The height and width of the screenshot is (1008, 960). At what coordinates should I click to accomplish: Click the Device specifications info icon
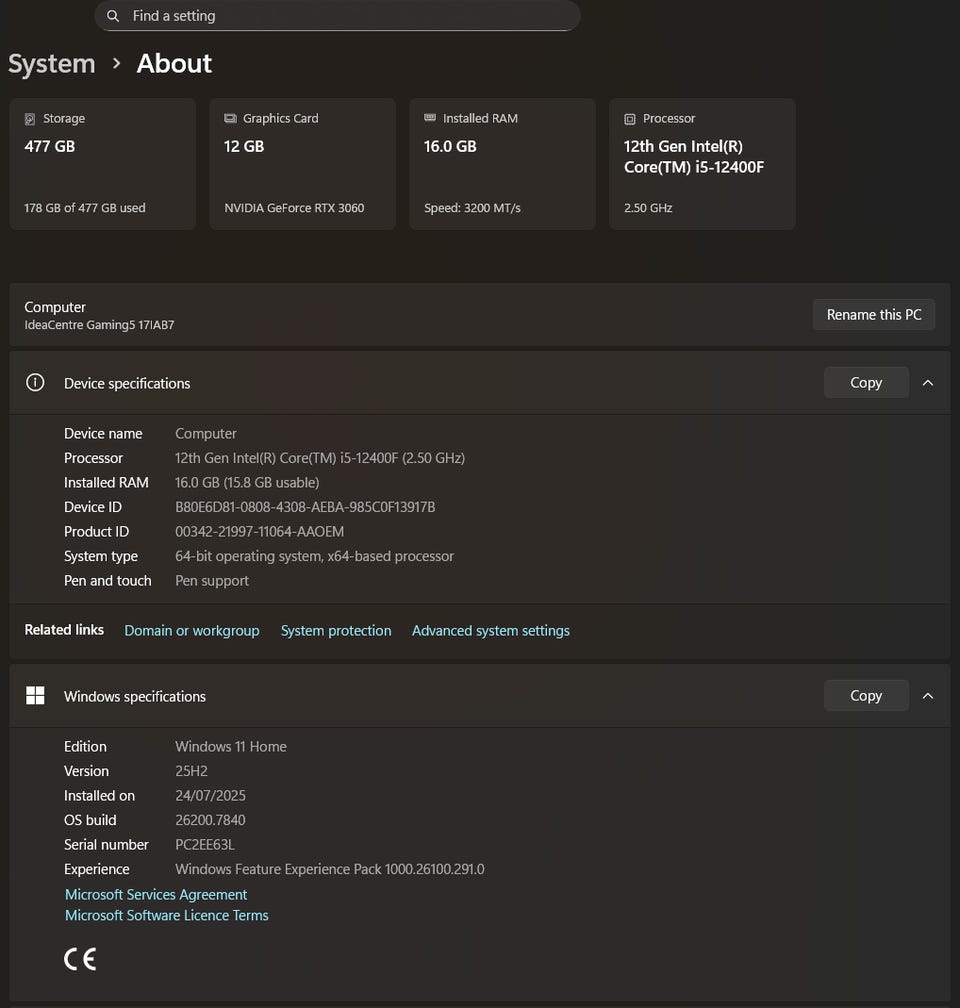[x=35, y=383]
